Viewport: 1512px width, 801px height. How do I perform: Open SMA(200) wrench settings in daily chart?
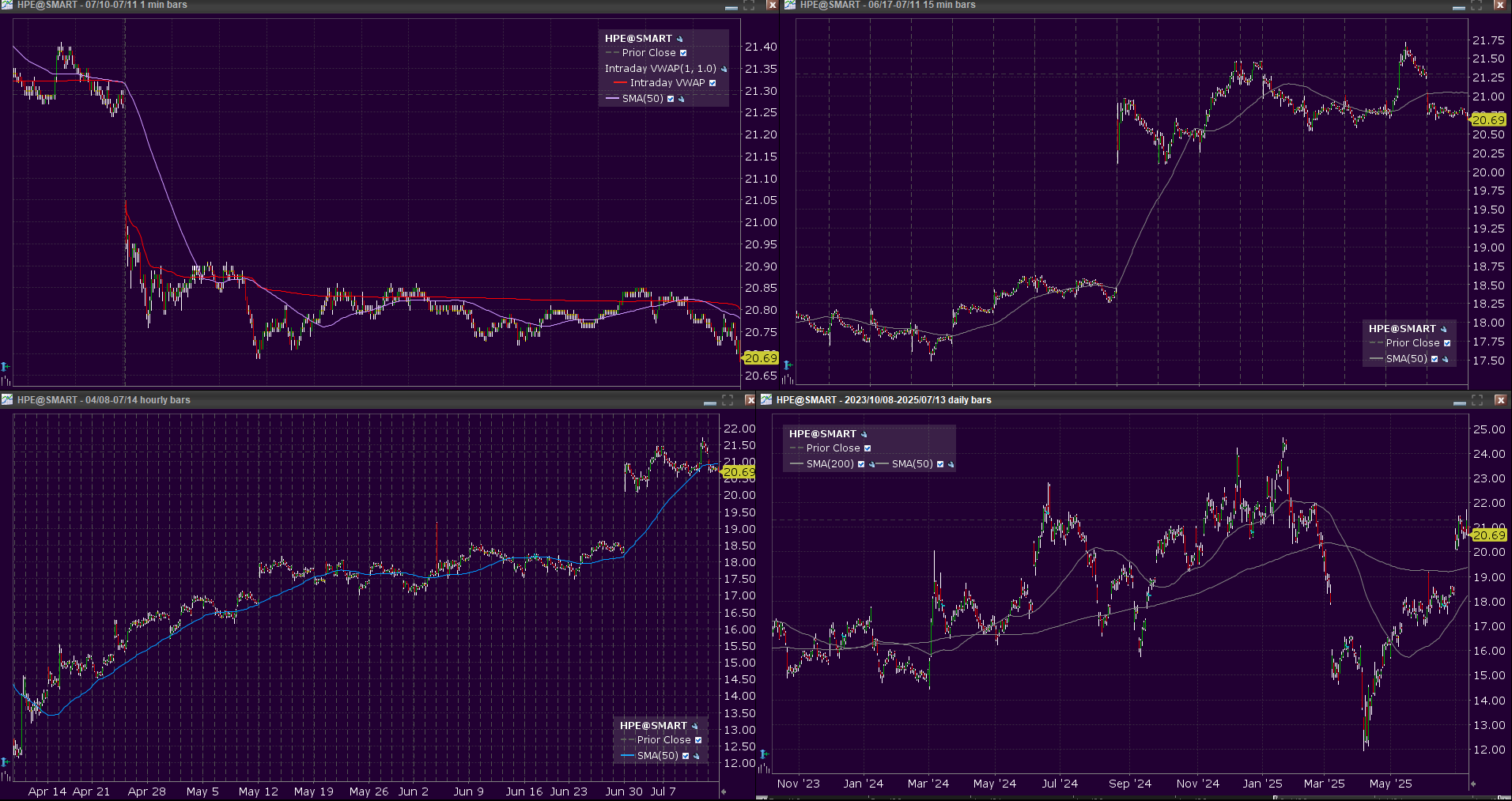tap(871, 464)
